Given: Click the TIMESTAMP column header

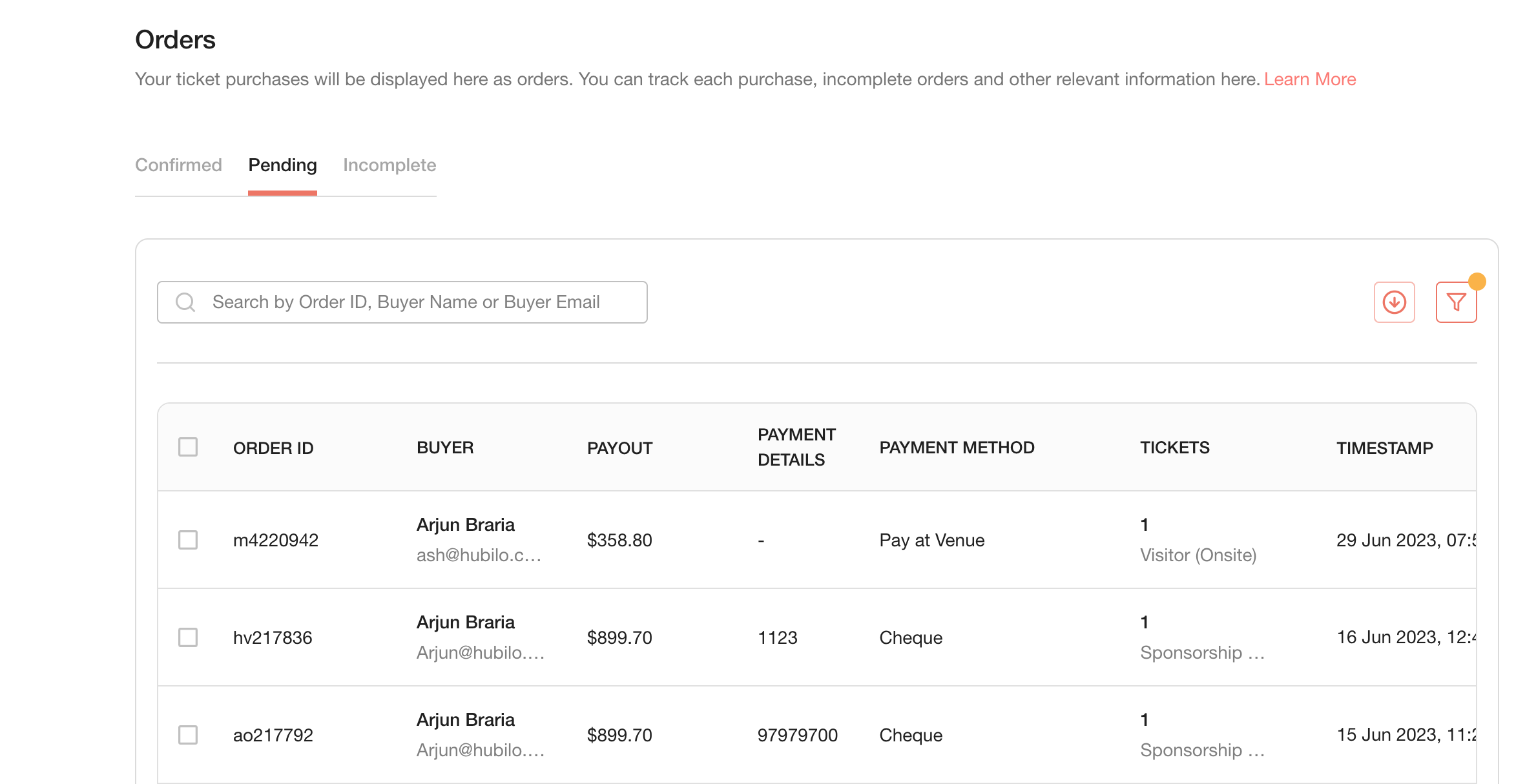Looking at the screenshot, I should pyautogui.click(x=1384, y=448).
